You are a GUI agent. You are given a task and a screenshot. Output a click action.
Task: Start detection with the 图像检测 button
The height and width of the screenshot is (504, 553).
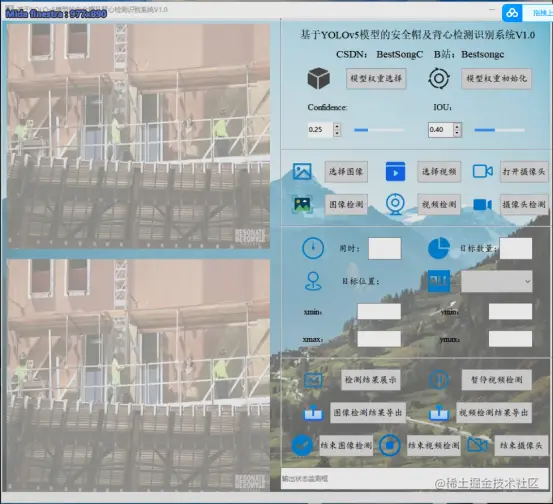coord(346,204)
